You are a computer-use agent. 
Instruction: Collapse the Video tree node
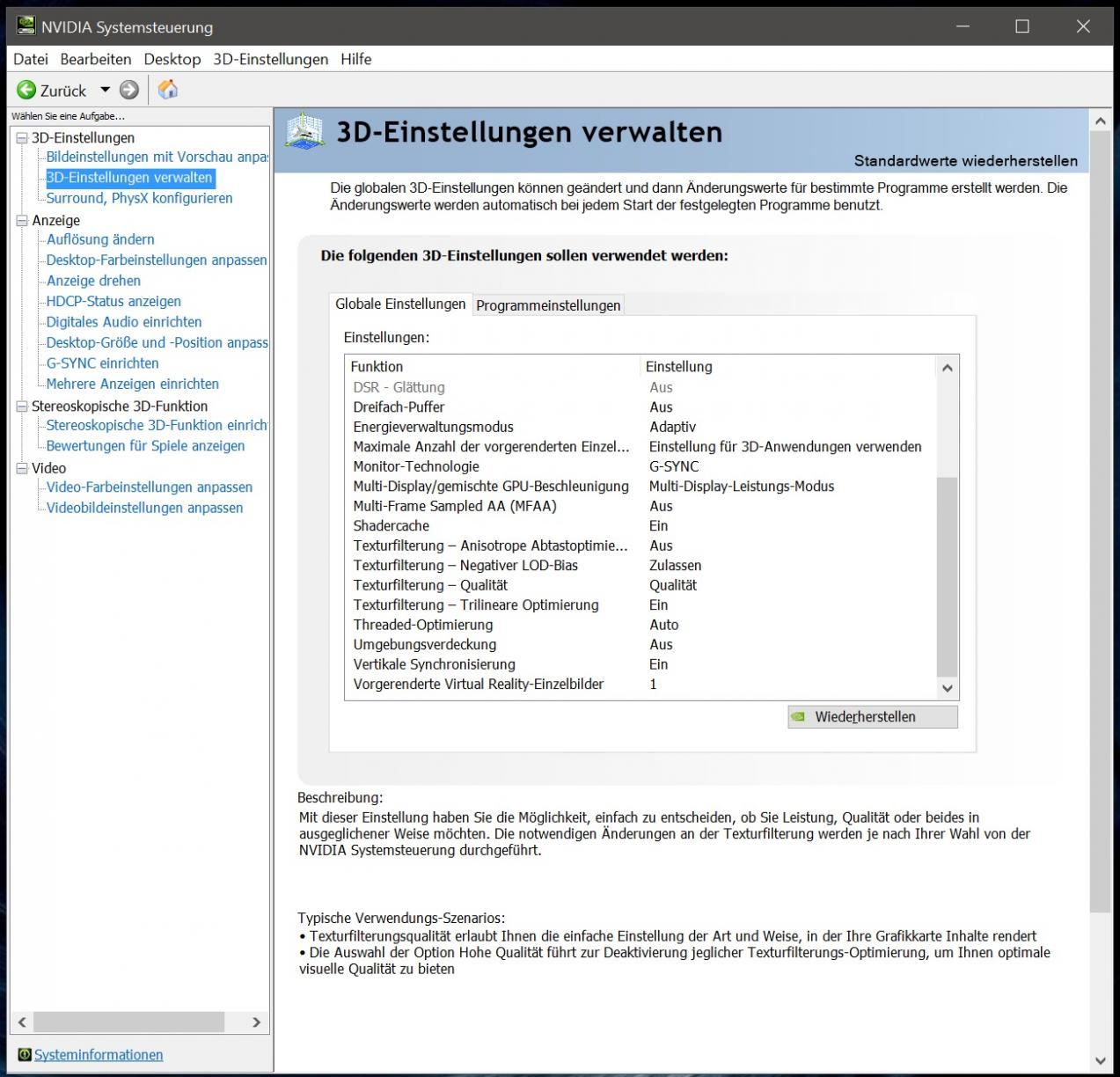coord(22,468)
